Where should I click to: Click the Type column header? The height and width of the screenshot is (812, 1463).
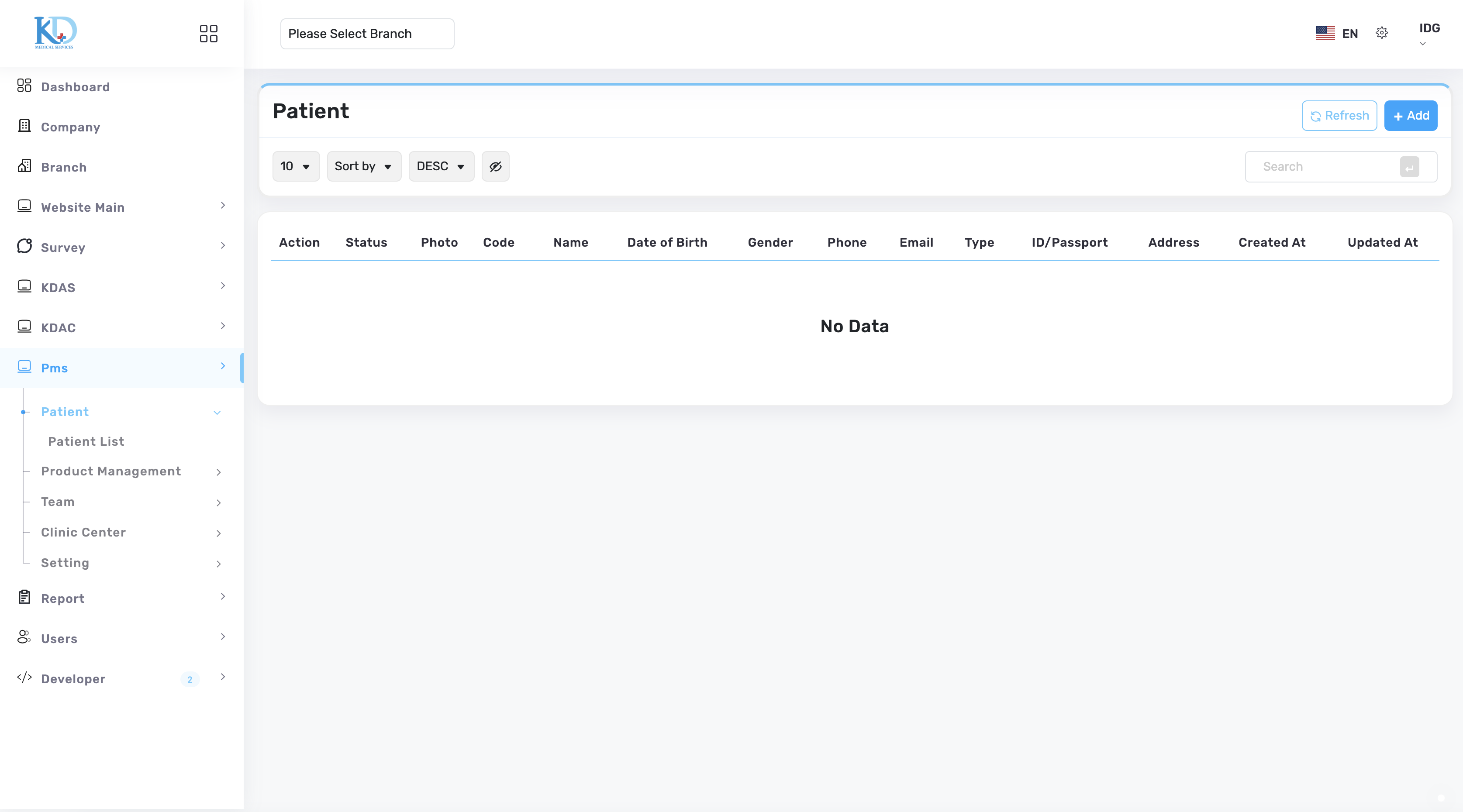coord(979,243)
